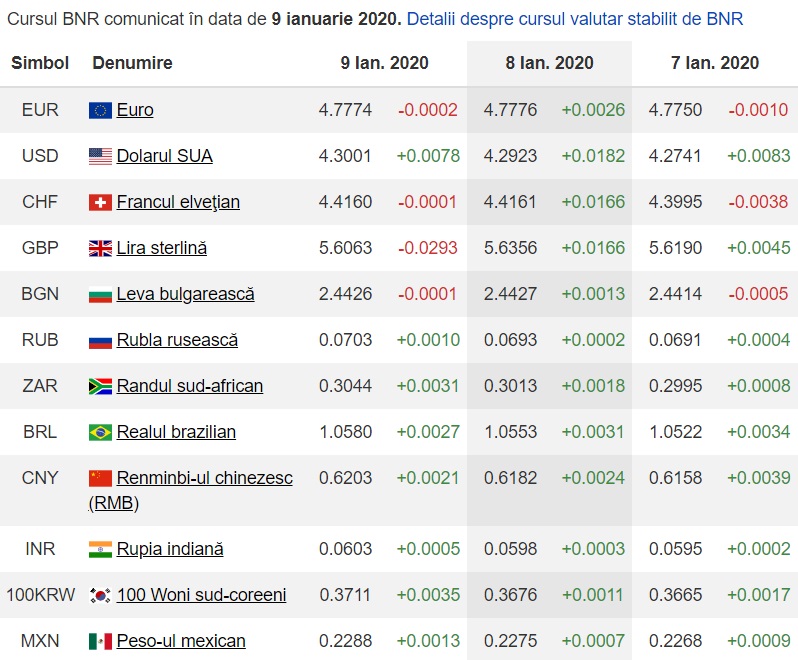Open the Lira sterlină link
This screenshot has height=660, width=798.
tap(161, 248)
